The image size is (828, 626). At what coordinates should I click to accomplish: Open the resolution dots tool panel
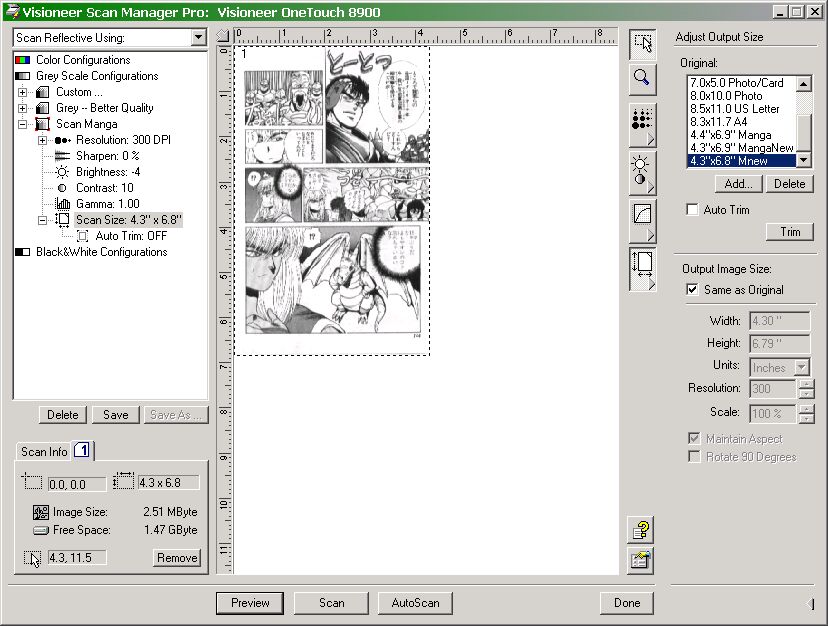click(x=642, y=125)
